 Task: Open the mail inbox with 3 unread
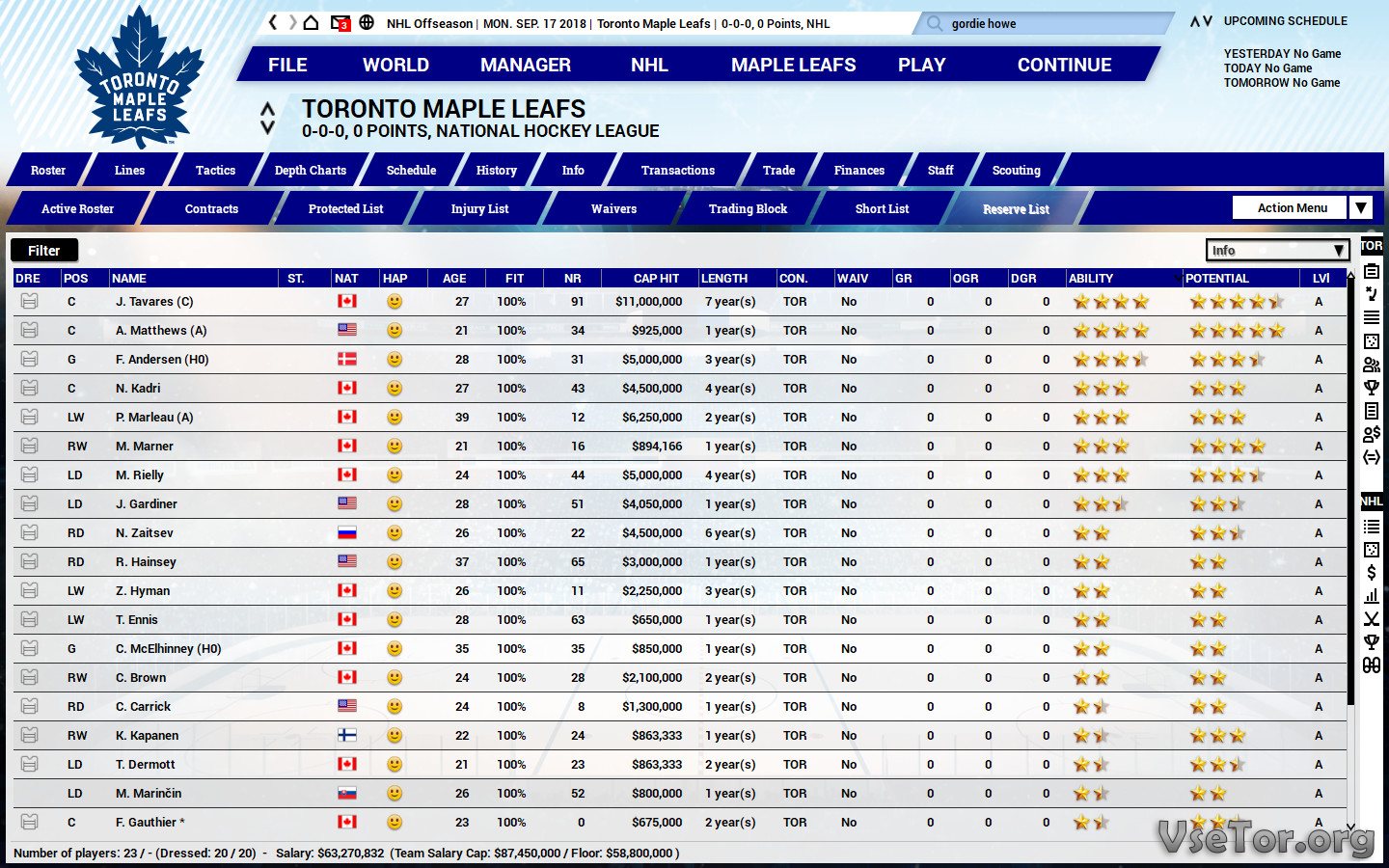tap(340, 23)
